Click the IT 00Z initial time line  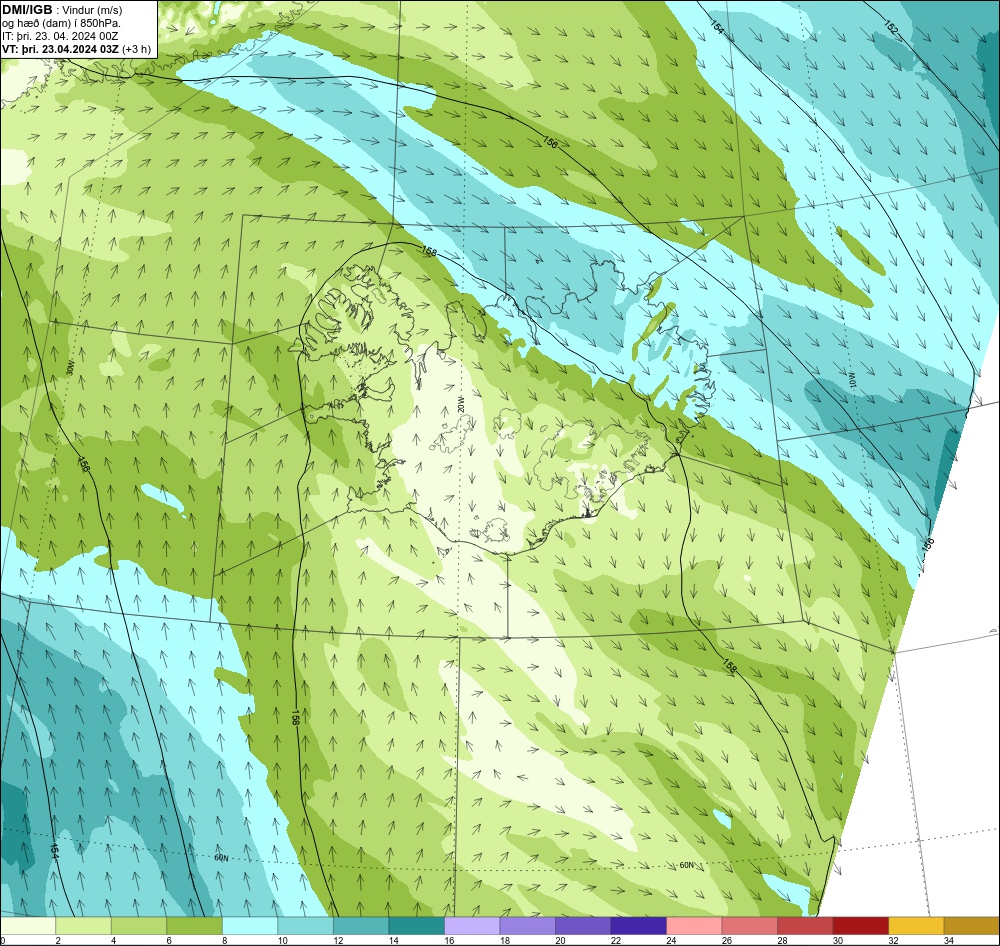60,36
